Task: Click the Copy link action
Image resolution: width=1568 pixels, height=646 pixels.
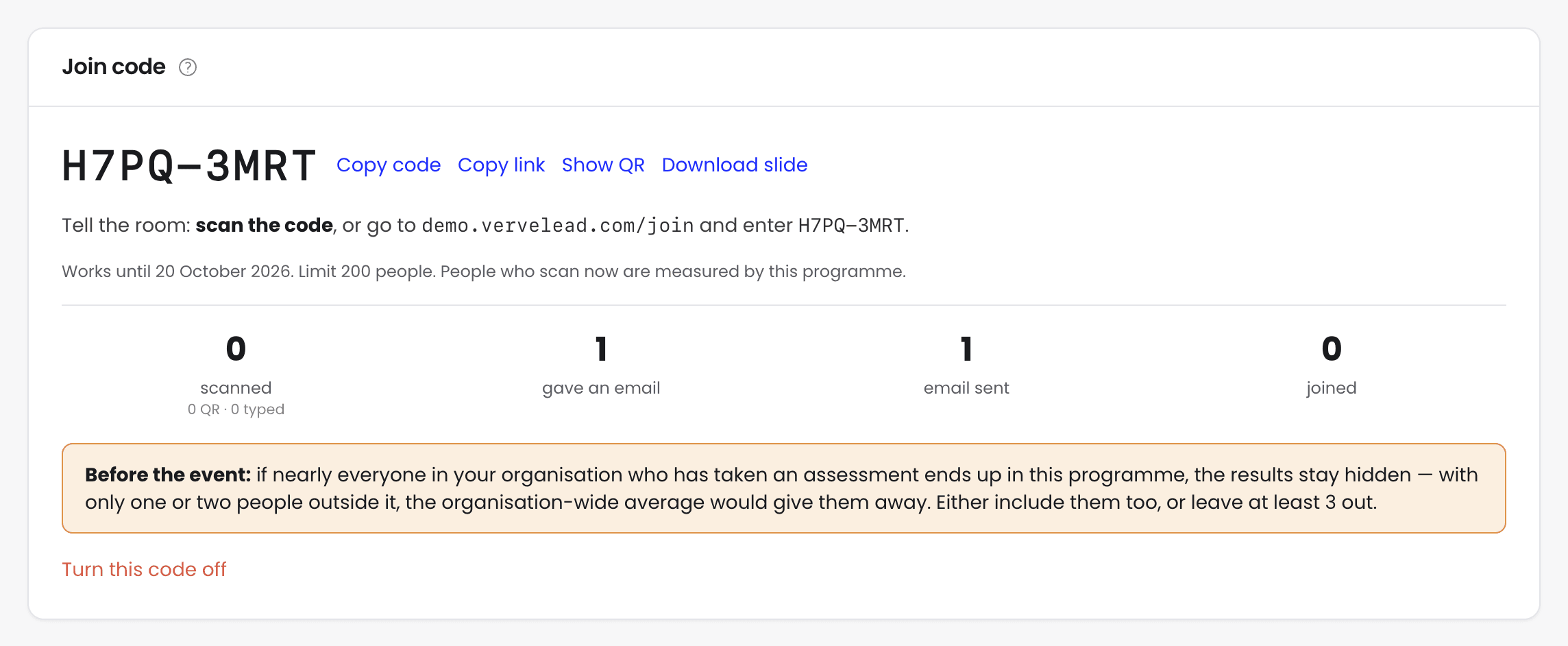Action: (501, 165)
